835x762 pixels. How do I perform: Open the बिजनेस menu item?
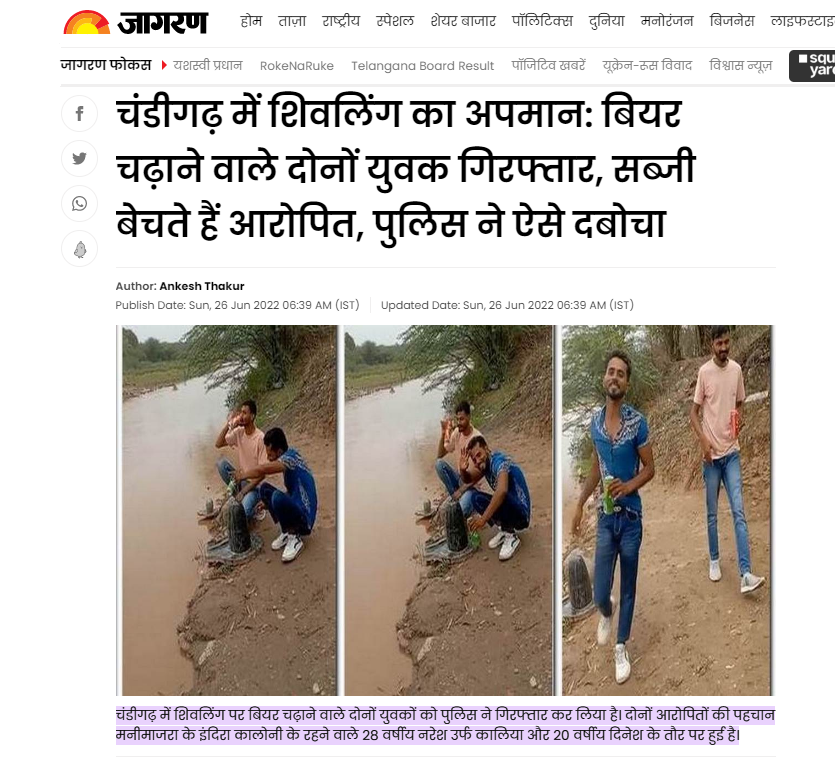[732, 21]
